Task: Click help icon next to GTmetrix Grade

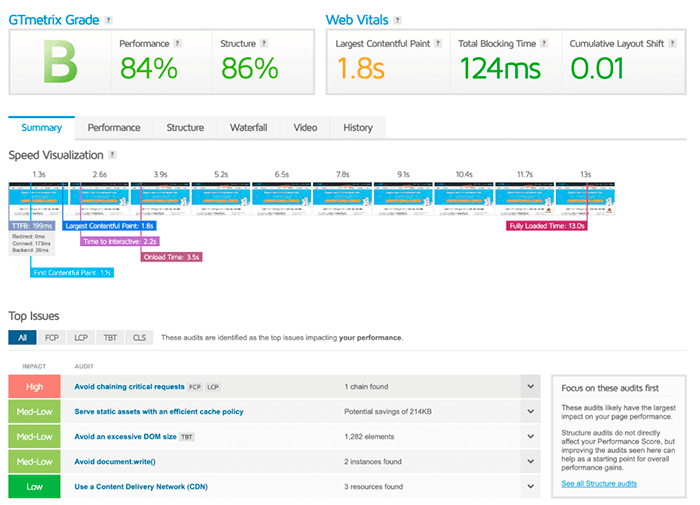Action: 108,20
